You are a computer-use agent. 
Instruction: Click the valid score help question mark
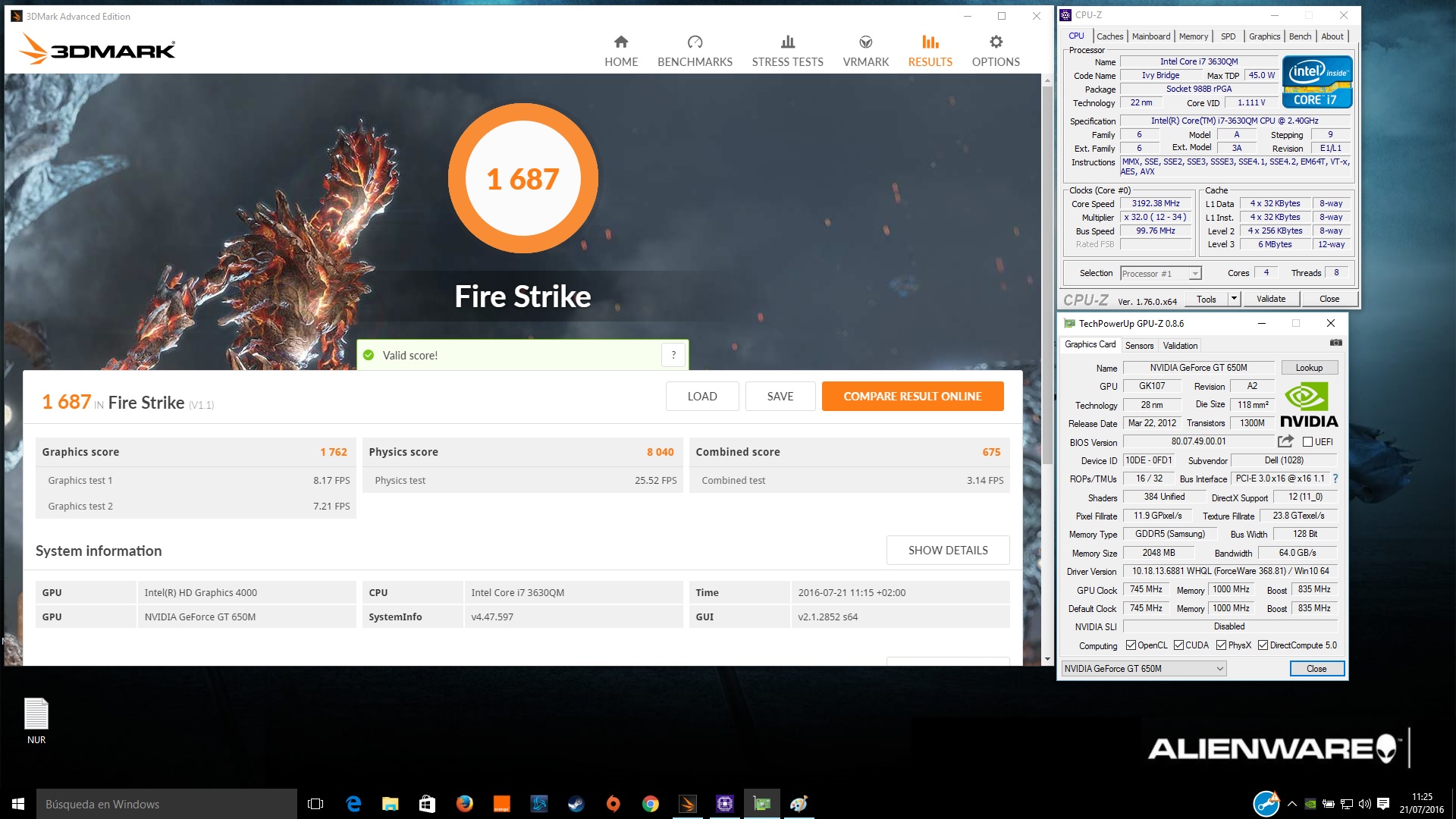pyautogui.click(x=673, y=355)
